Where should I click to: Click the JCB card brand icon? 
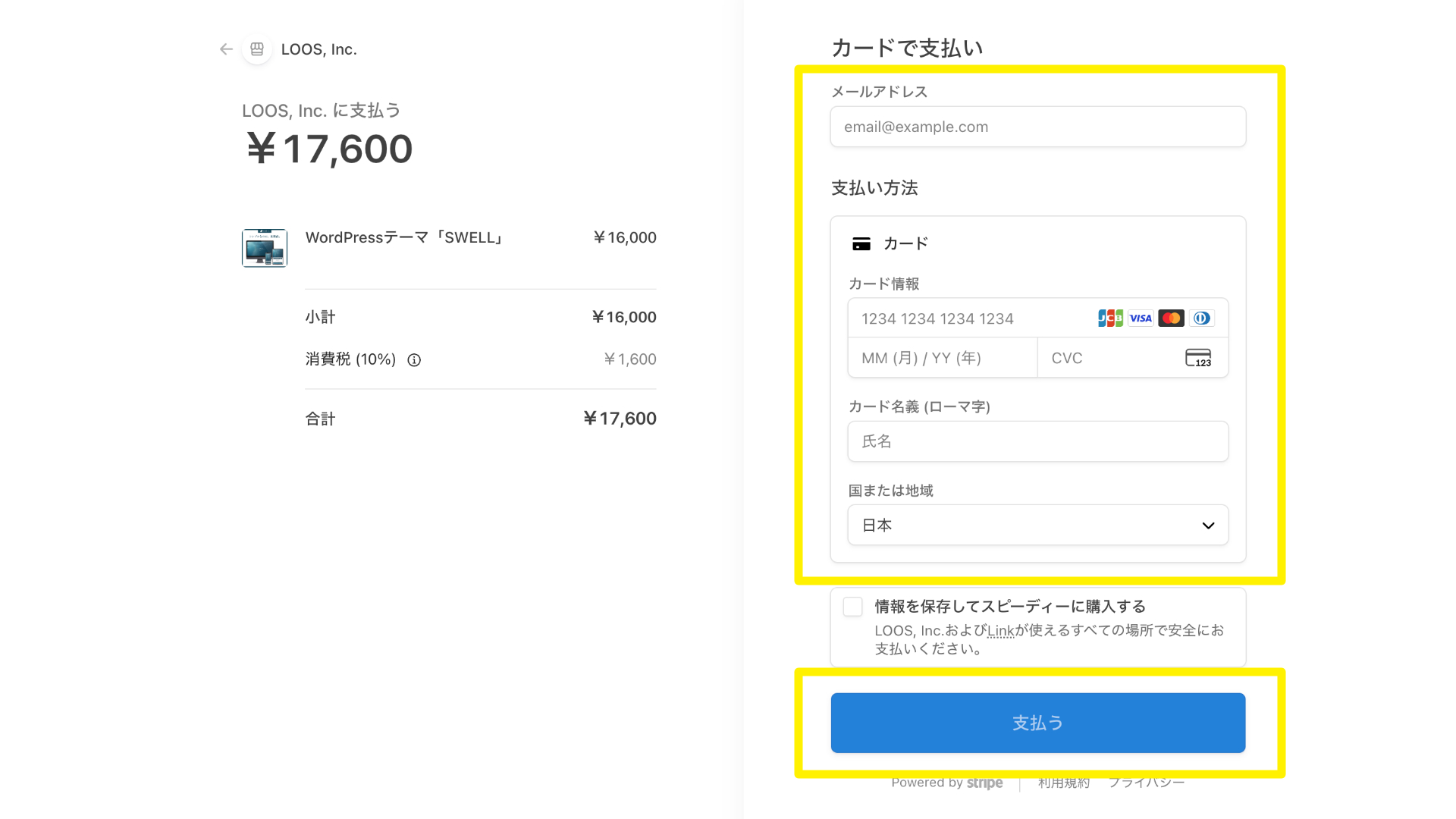[x=1110, y=318]
